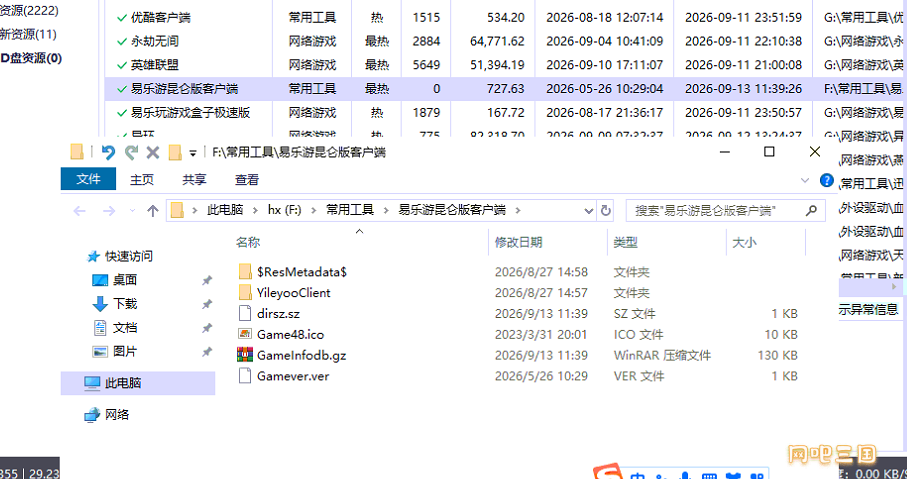Click the 130 KB size of GameInfodb.gz
907x479 pixels.
777,355
